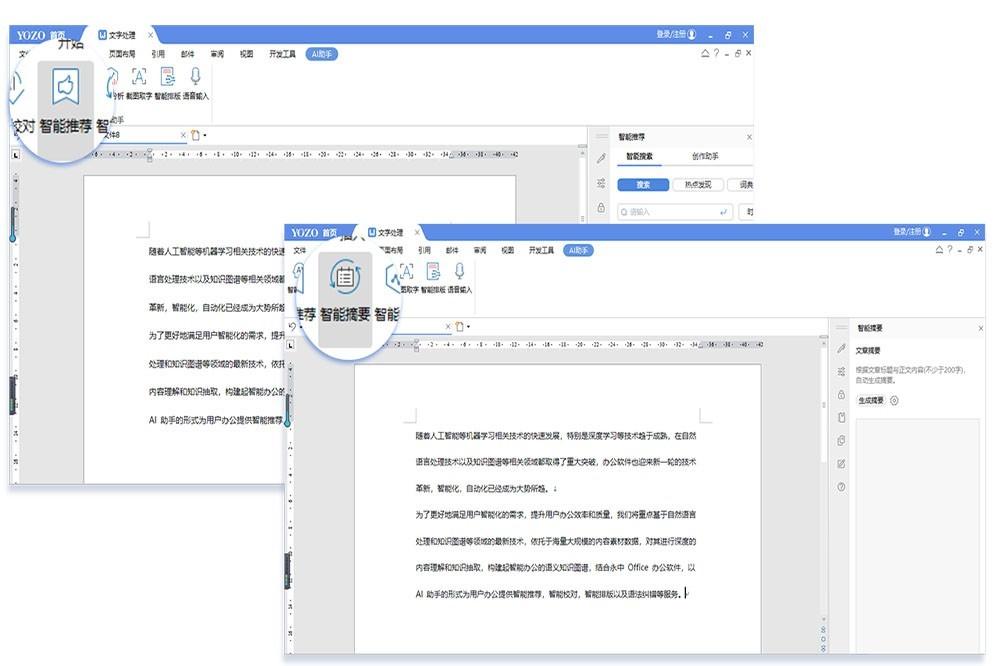Screen dimensions: 1000x666
Task: Click the undo arrow in the front window
Action: point(292,327)
